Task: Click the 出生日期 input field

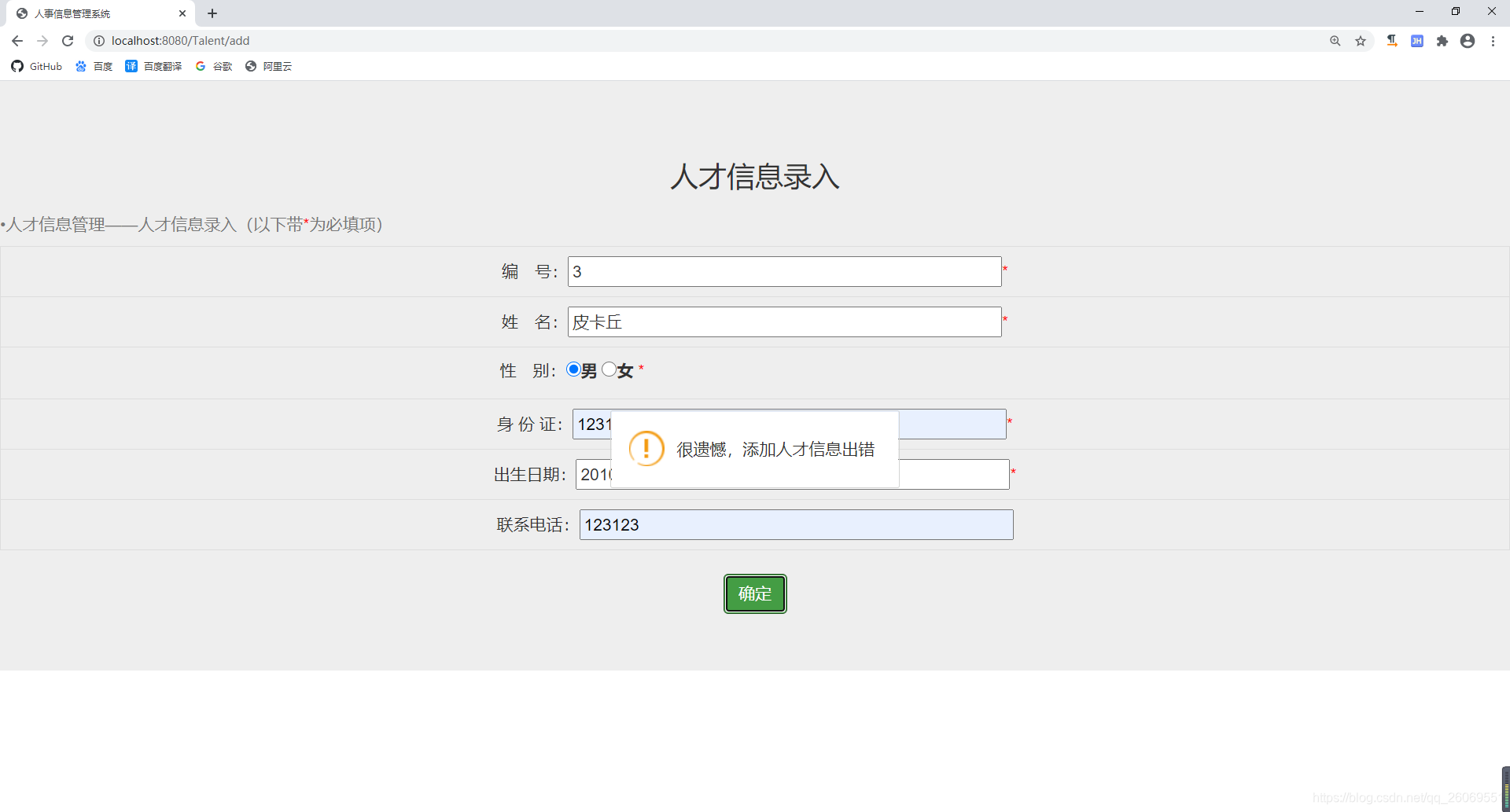Action: pyautogui.click(x=793, y=475)
